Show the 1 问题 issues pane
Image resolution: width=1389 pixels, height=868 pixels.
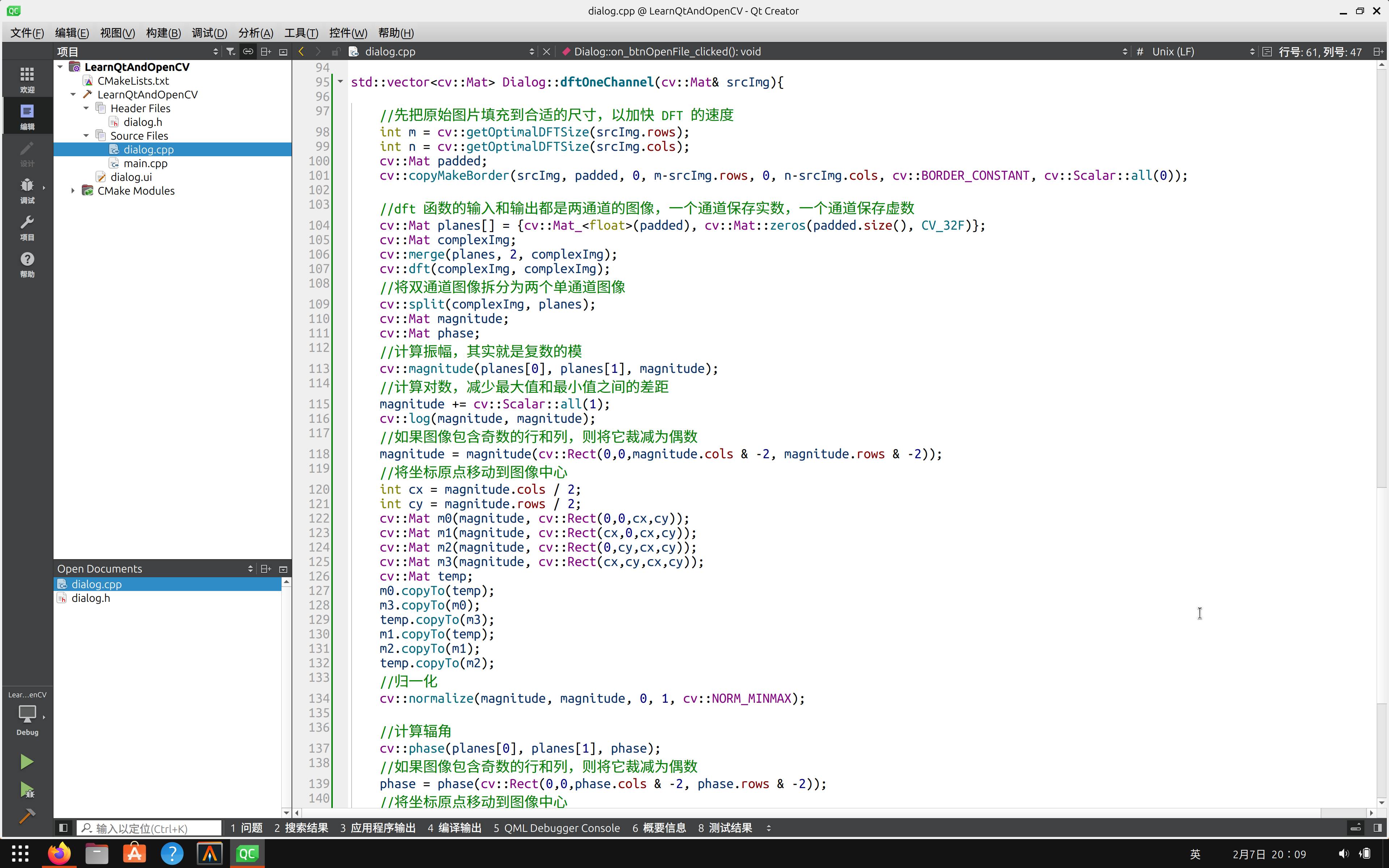point(246,828)
